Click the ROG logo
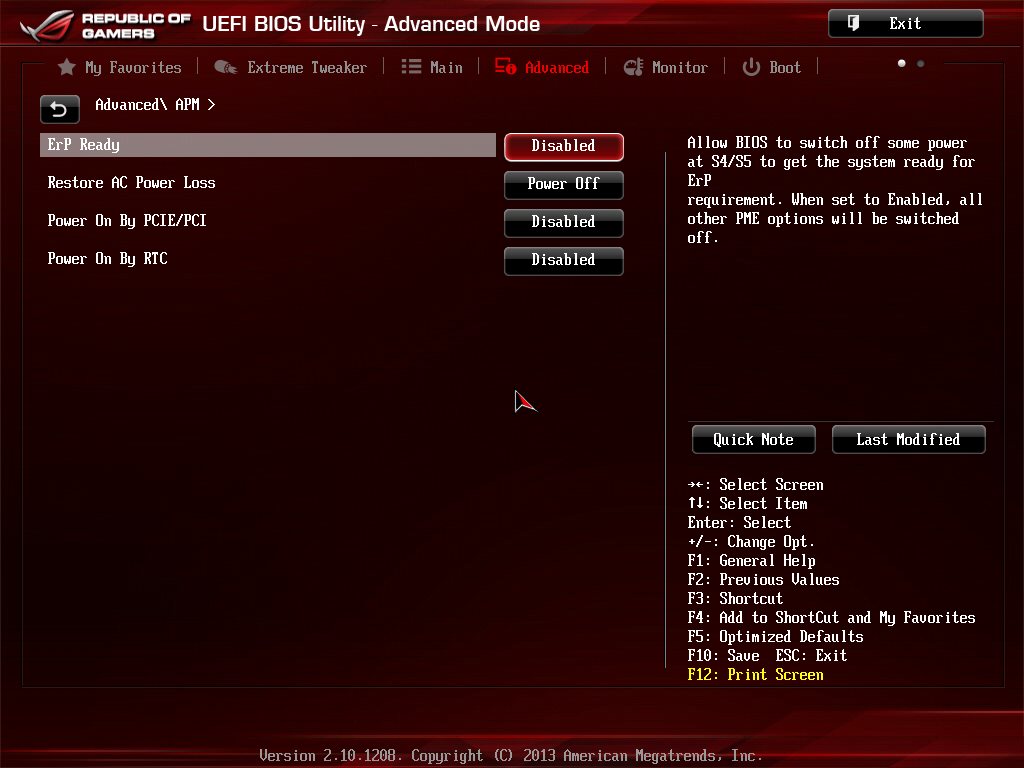The width and height of the screenshot is (1024, 768). (x=47, y=25)
